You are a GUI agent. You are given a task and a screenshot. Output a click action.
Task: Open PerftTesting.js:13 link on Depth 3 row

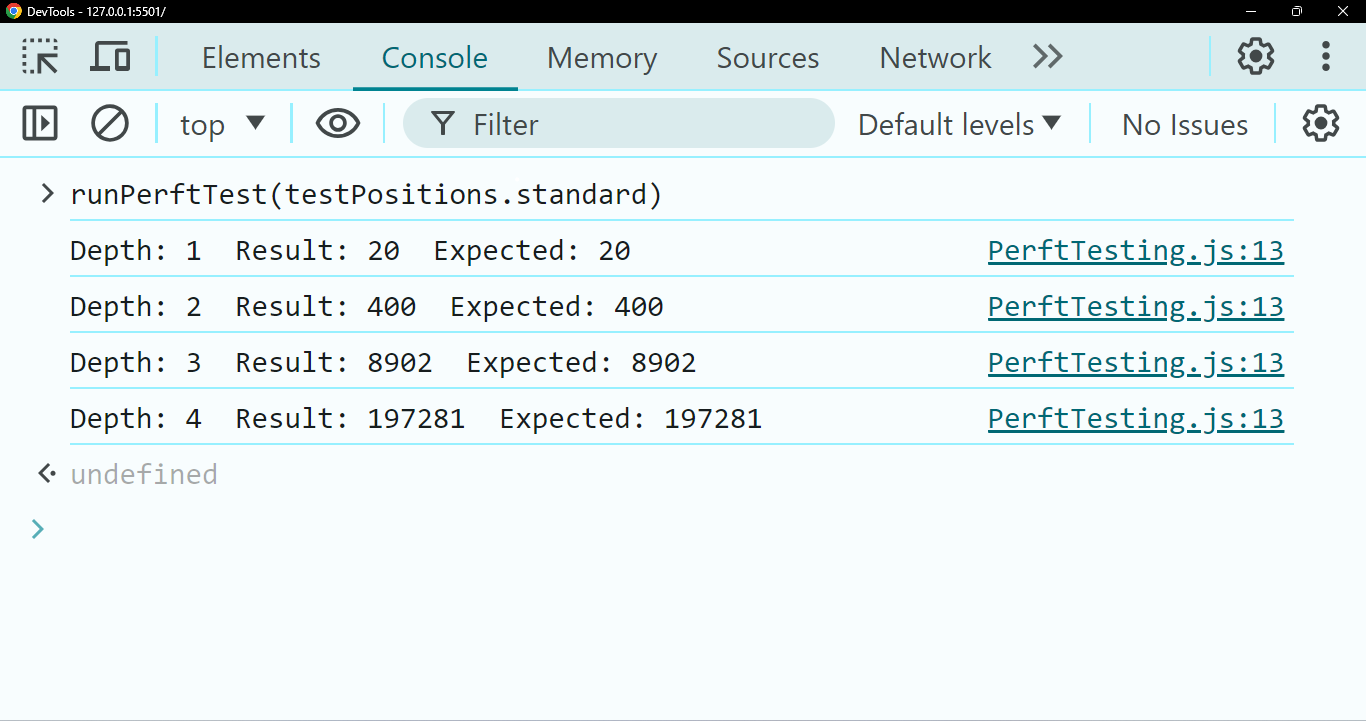tap(1136, 362)
